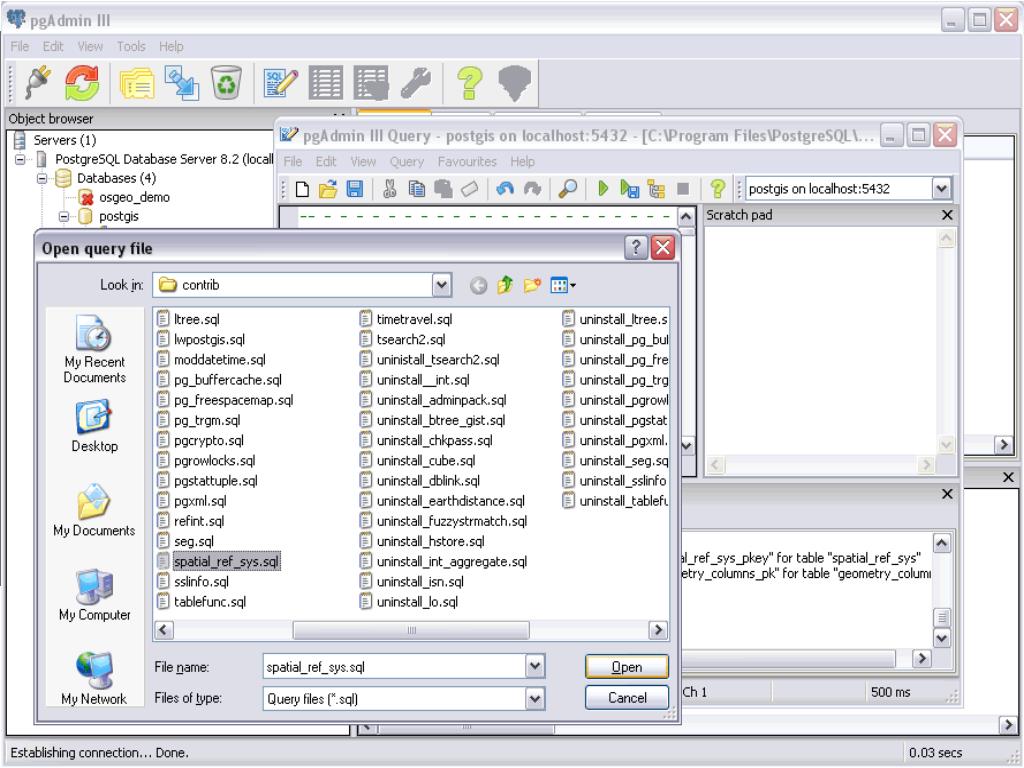Open the View menu in Query window
This screenshot has width=1024, height=768.
pyautogui.click(x=363, y=161)
